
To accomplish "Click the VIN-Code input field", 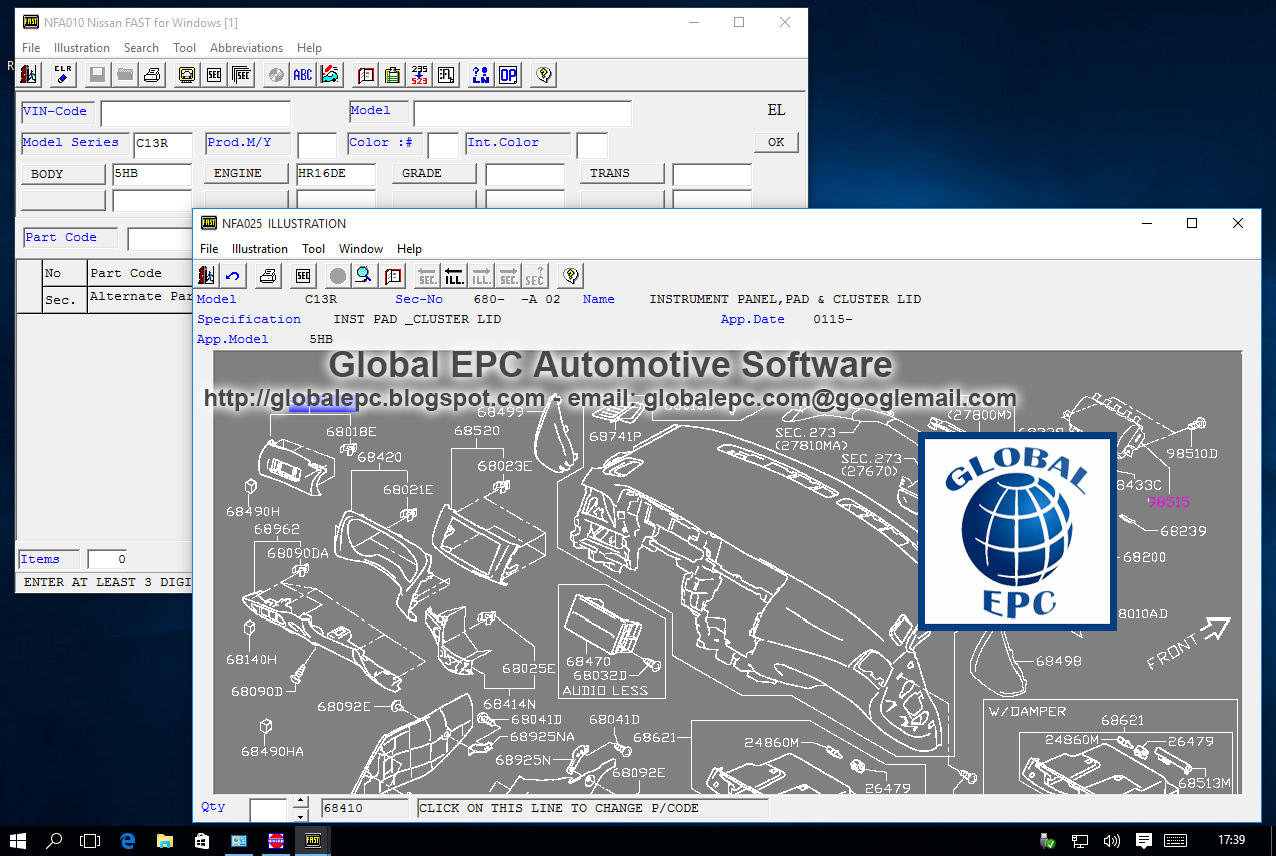I will (x=196, y=113).
